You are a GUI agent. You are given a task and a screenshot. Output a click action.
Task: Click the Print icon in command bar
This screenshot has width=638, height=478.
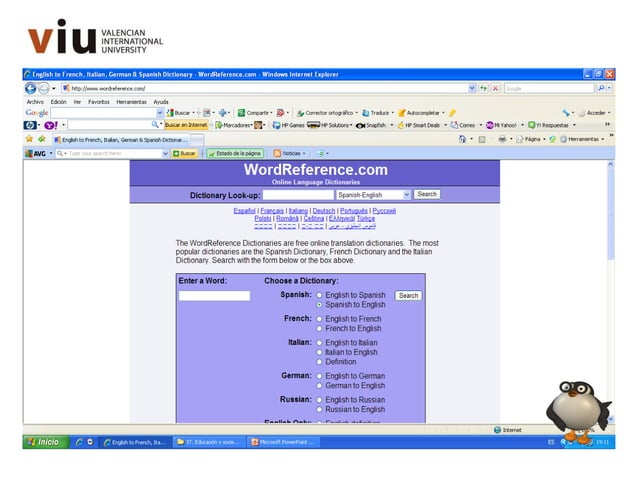[x=502, y=139]
